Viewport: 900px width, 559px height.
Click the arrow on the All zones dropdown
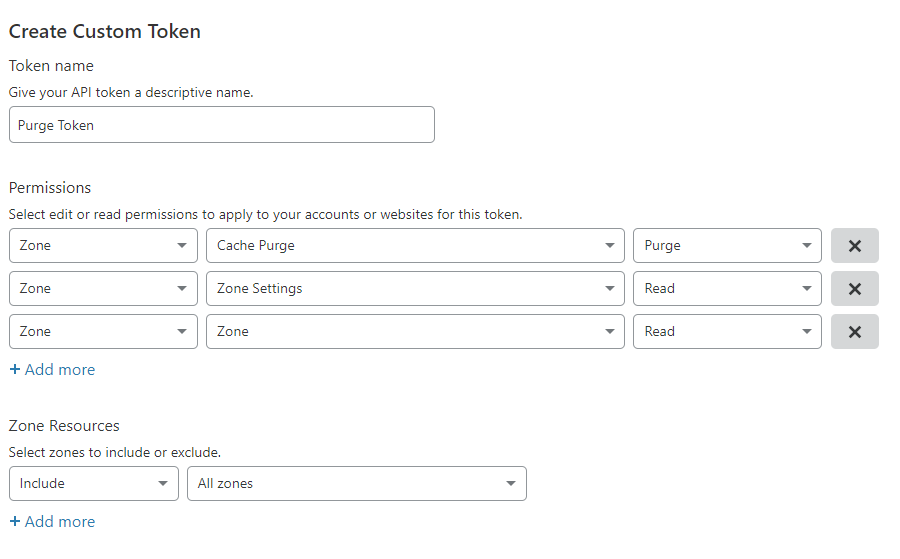(x=511, y=484)
